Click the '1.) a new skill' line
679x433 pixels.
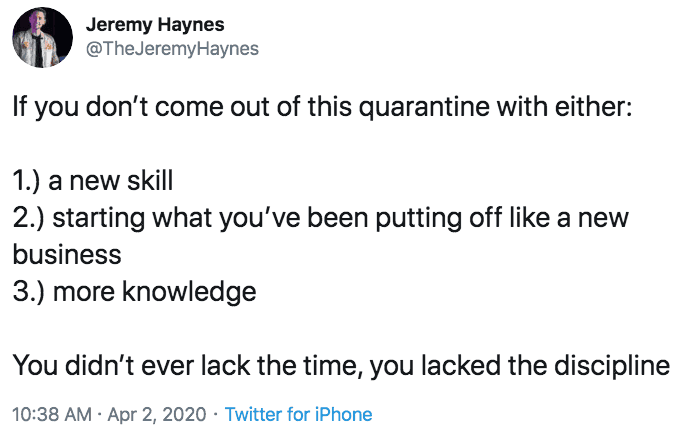pyautogui.click(x=93, y=181)
